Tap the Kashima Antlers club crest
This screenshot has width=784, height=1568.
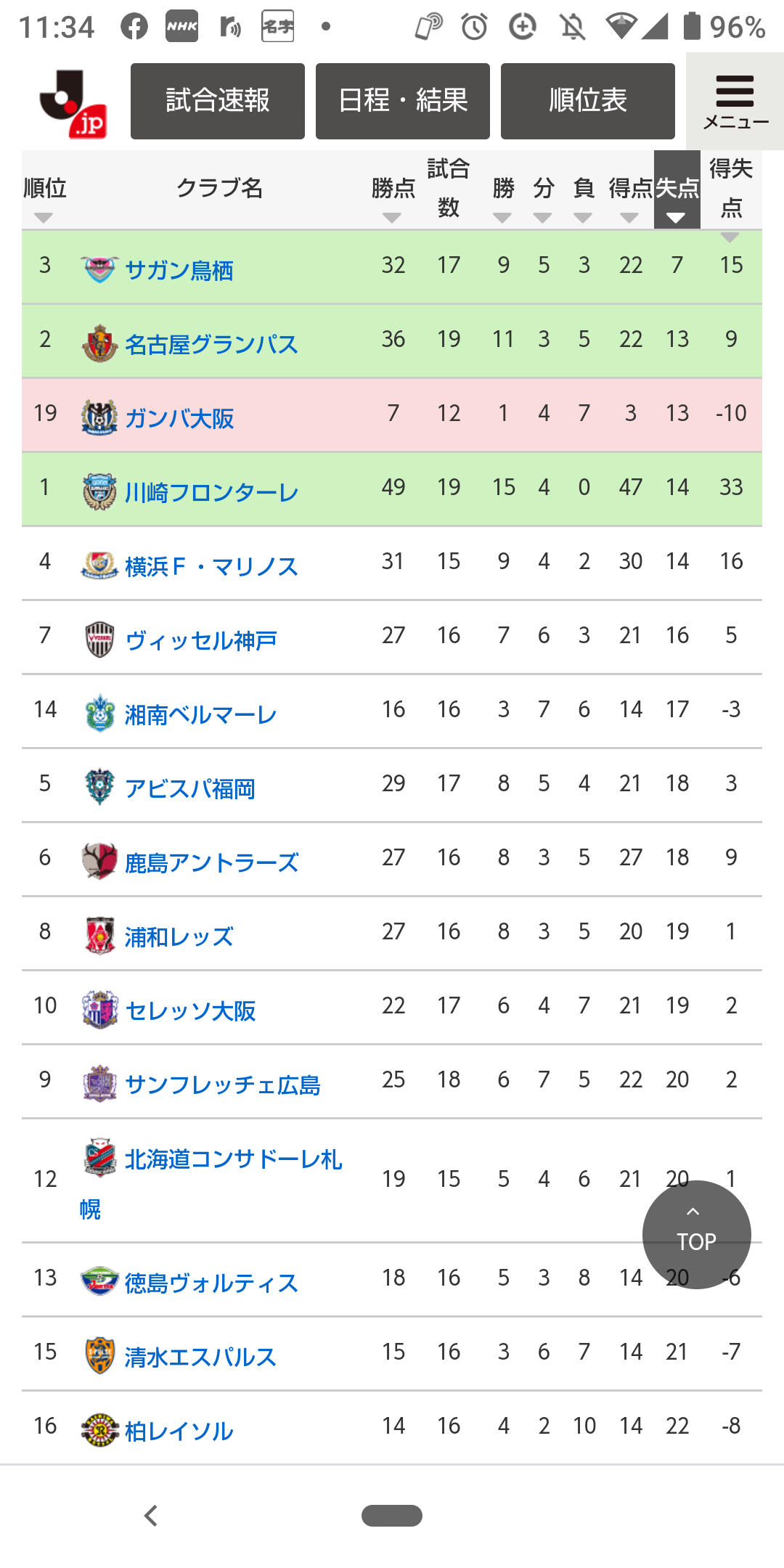(99, 862)
